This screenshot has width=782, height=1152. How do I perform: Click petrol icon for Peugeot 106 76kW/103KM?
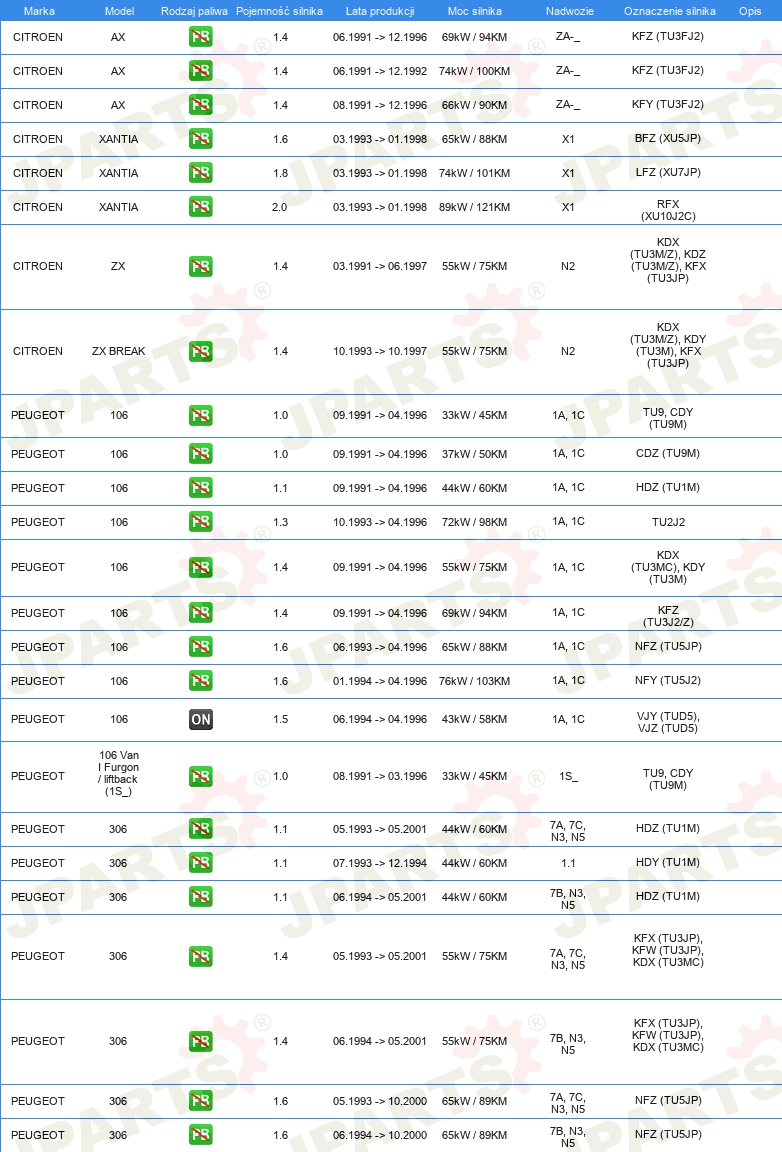(201, 680)
